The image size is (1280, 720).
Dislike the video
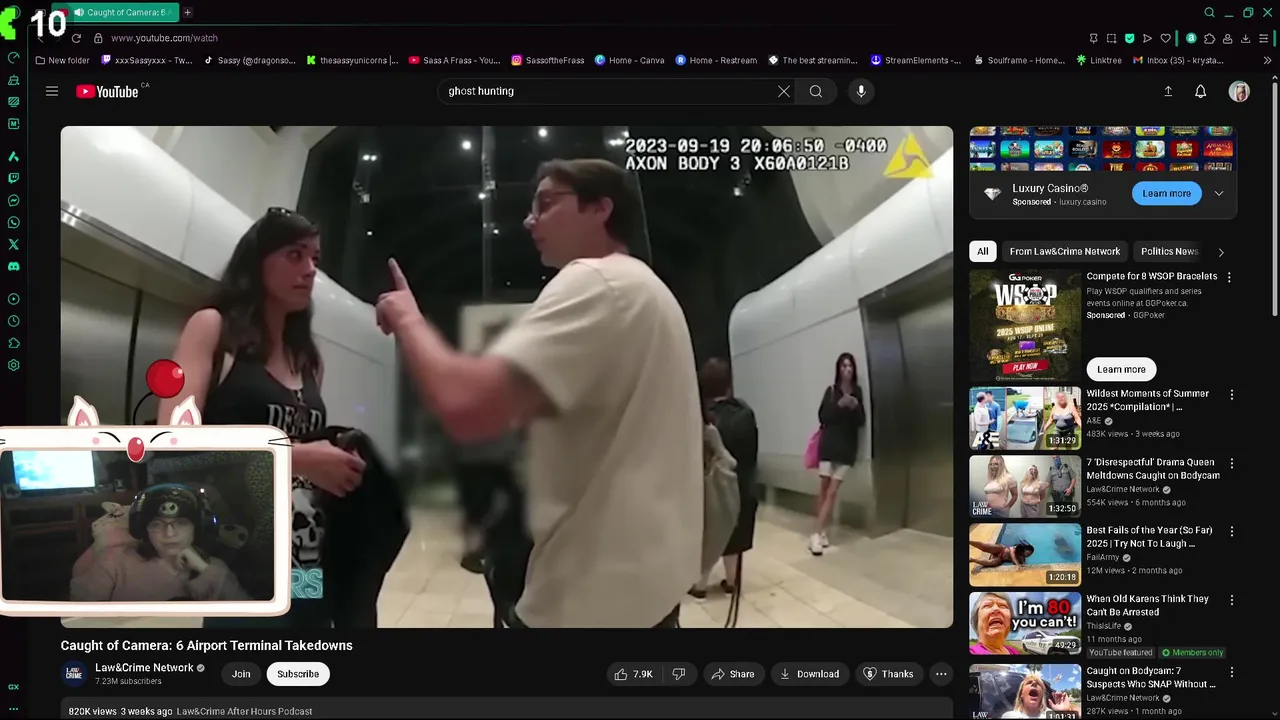679,674
